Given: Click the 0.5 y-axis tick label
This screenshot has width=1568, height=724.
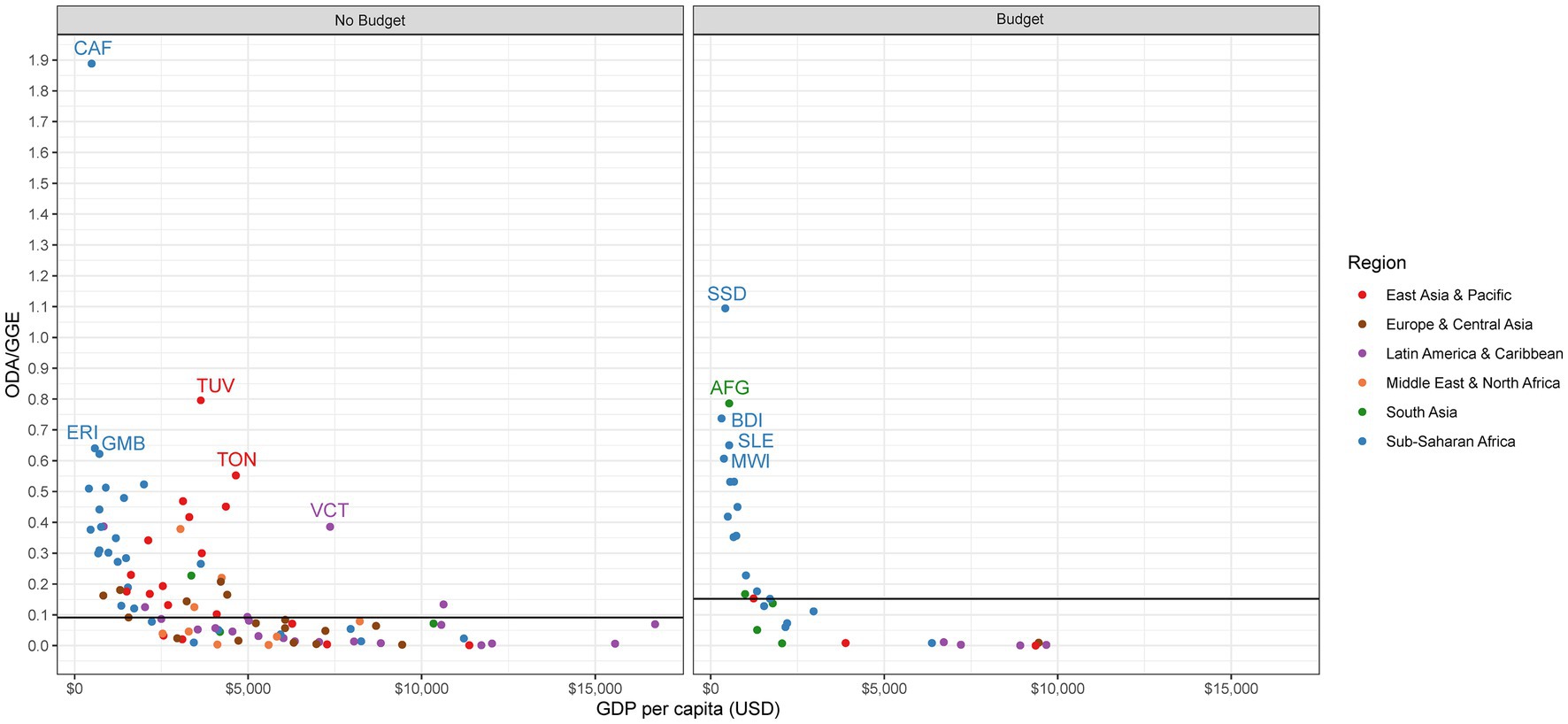Looking at the screenshot, I should click(x=38, y=491).
